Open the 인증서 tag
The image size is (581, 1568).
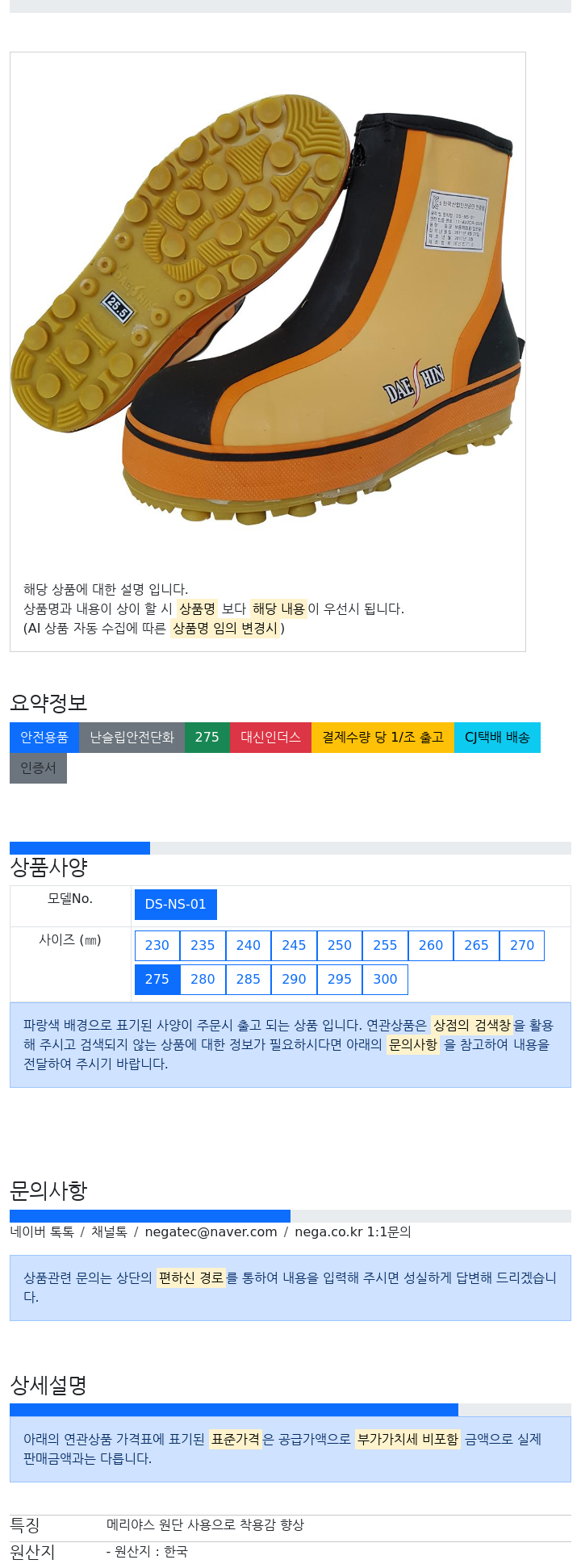(38, 768)
